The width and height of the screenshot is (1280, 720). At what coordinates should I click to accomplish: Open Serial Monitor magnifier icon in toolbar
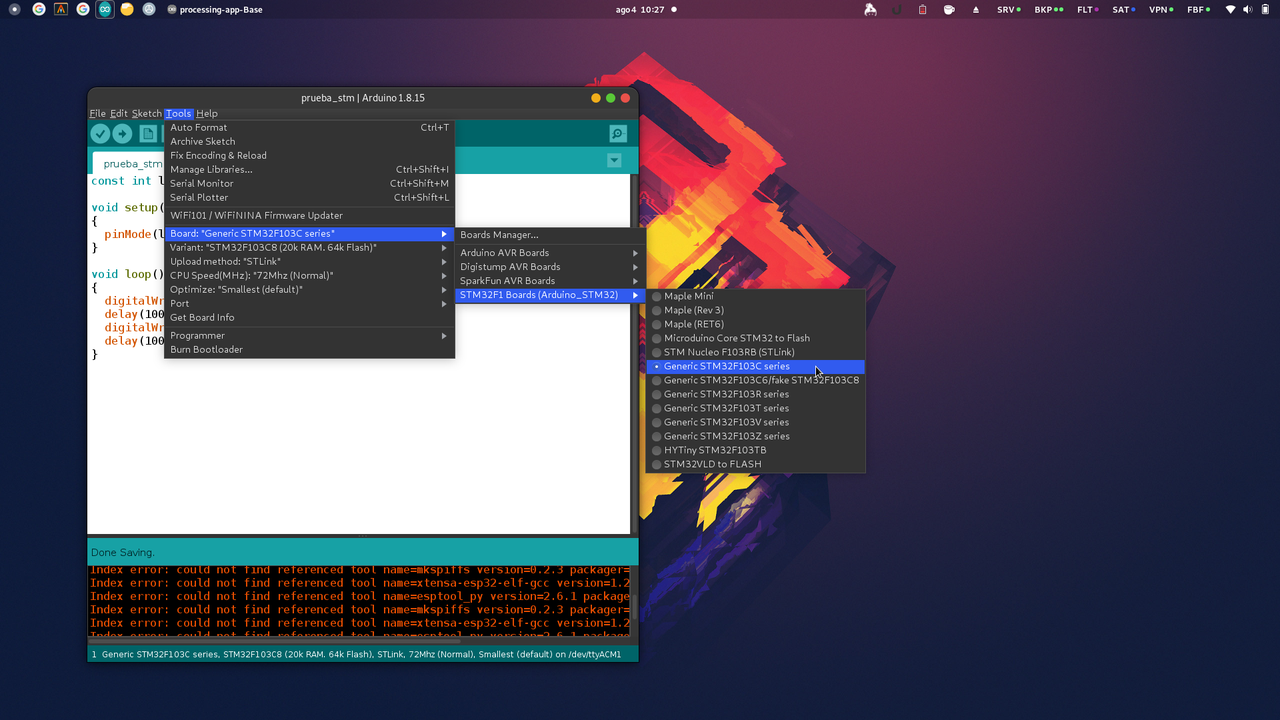[618, 134]
